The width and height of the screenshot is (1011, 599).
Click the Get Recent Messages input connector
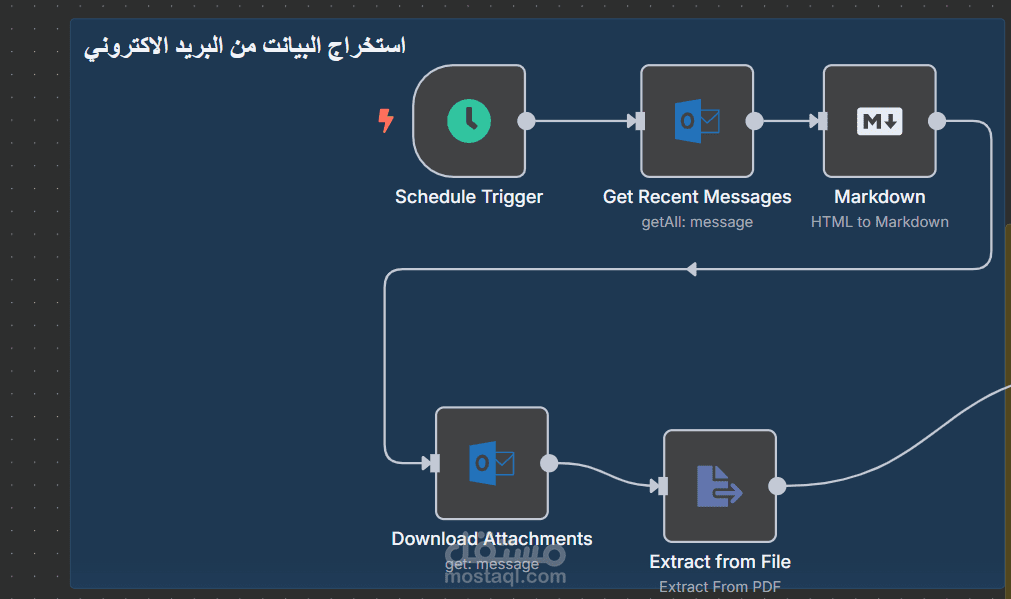[637, 121]
